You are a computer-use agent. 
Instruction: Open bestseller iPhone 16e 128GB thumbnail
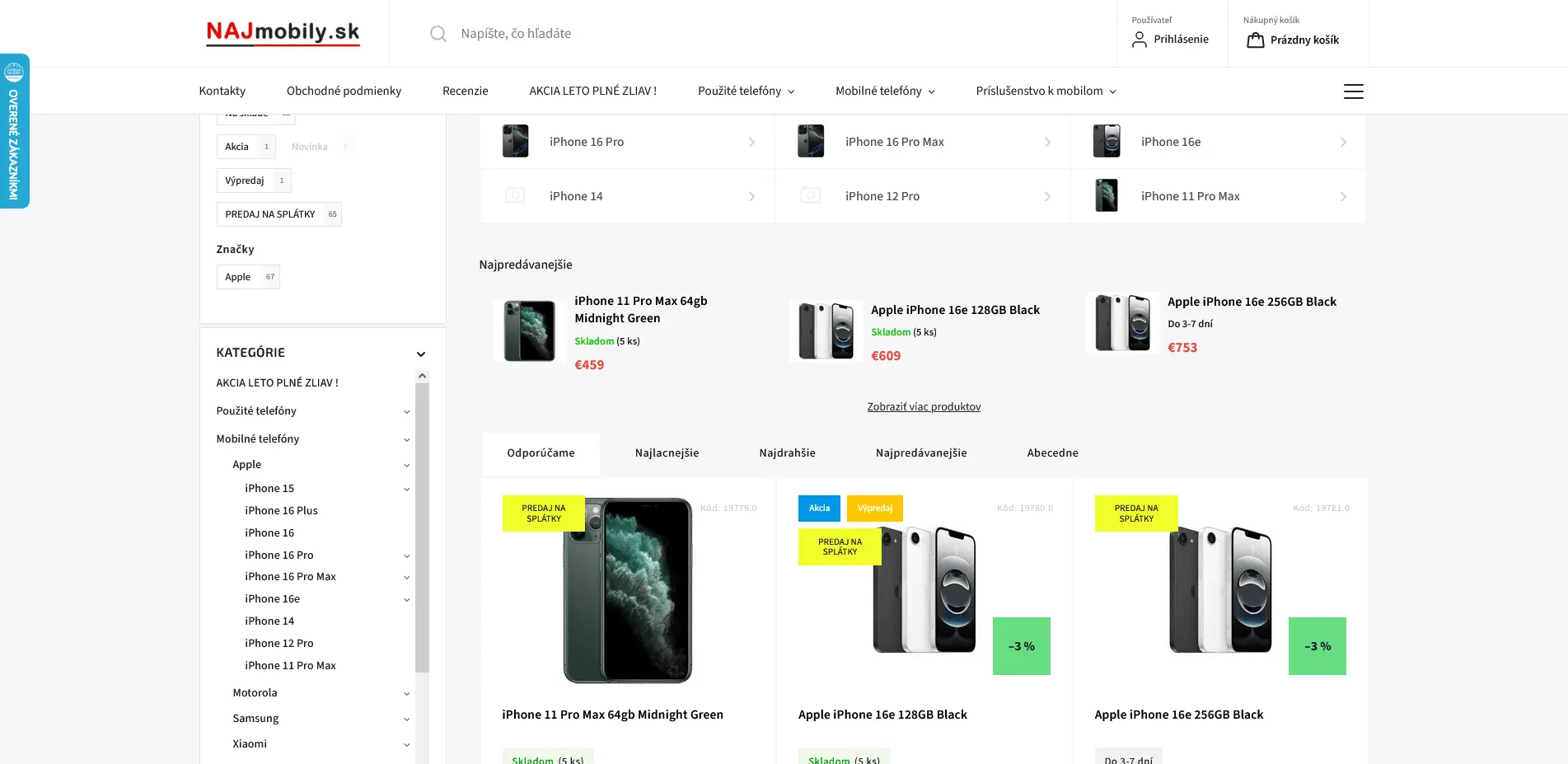click(826, 331)
